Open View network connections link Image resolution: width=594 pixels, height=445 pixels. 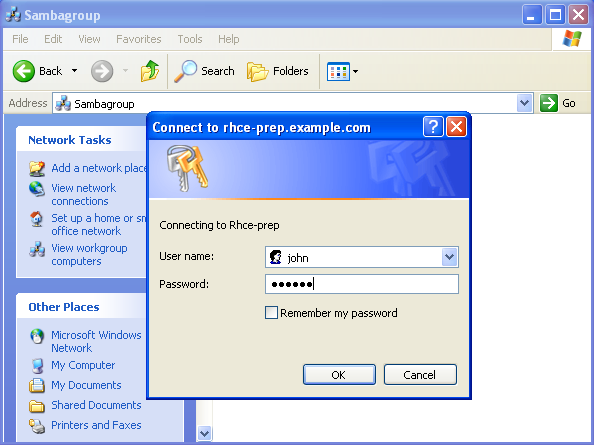pyautogui.click(x=84, y=194)
